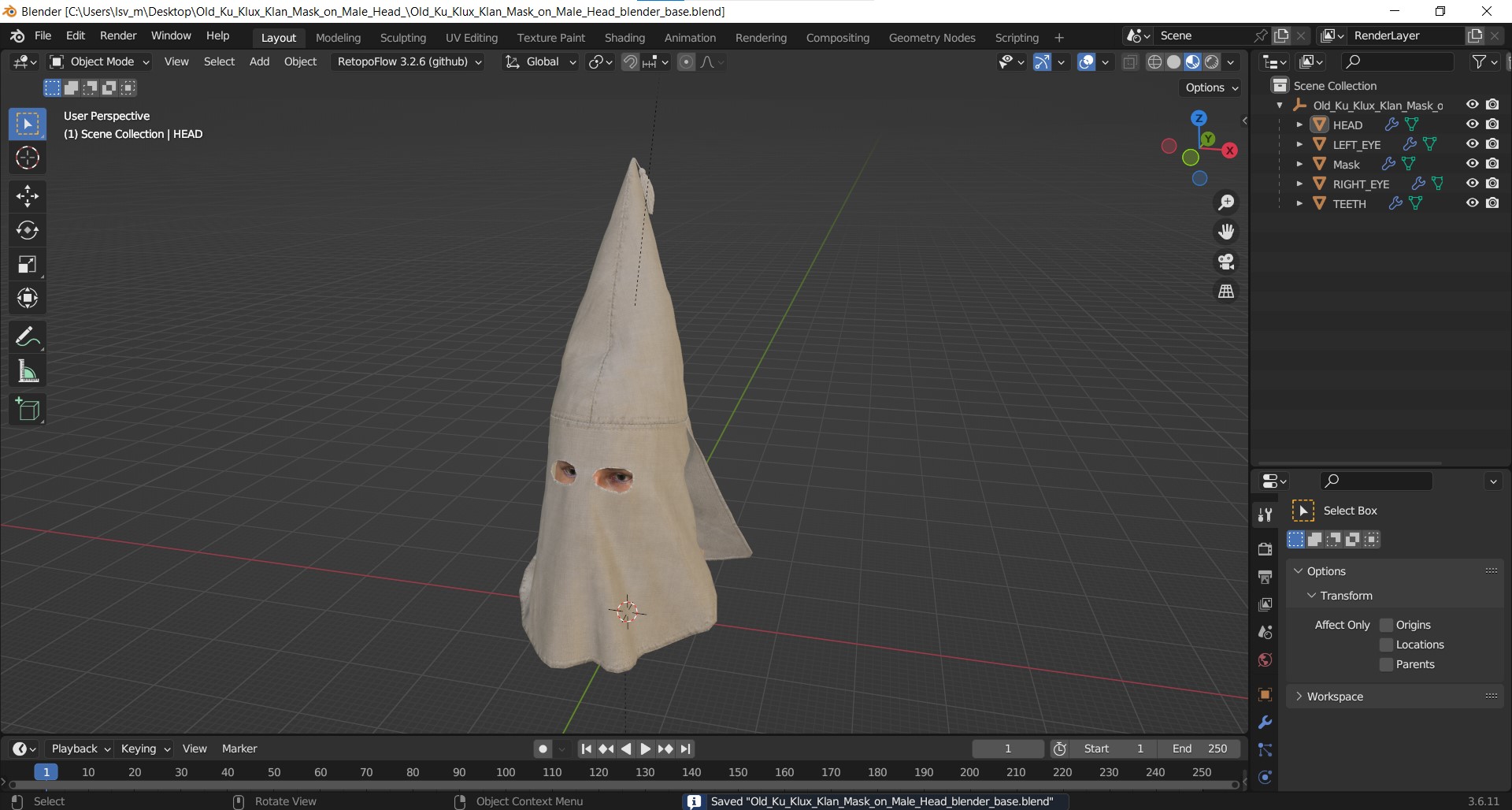Click the Blender logo menu icon
This screenshot has height=810, width=1512.
click(x=17, y=36)
